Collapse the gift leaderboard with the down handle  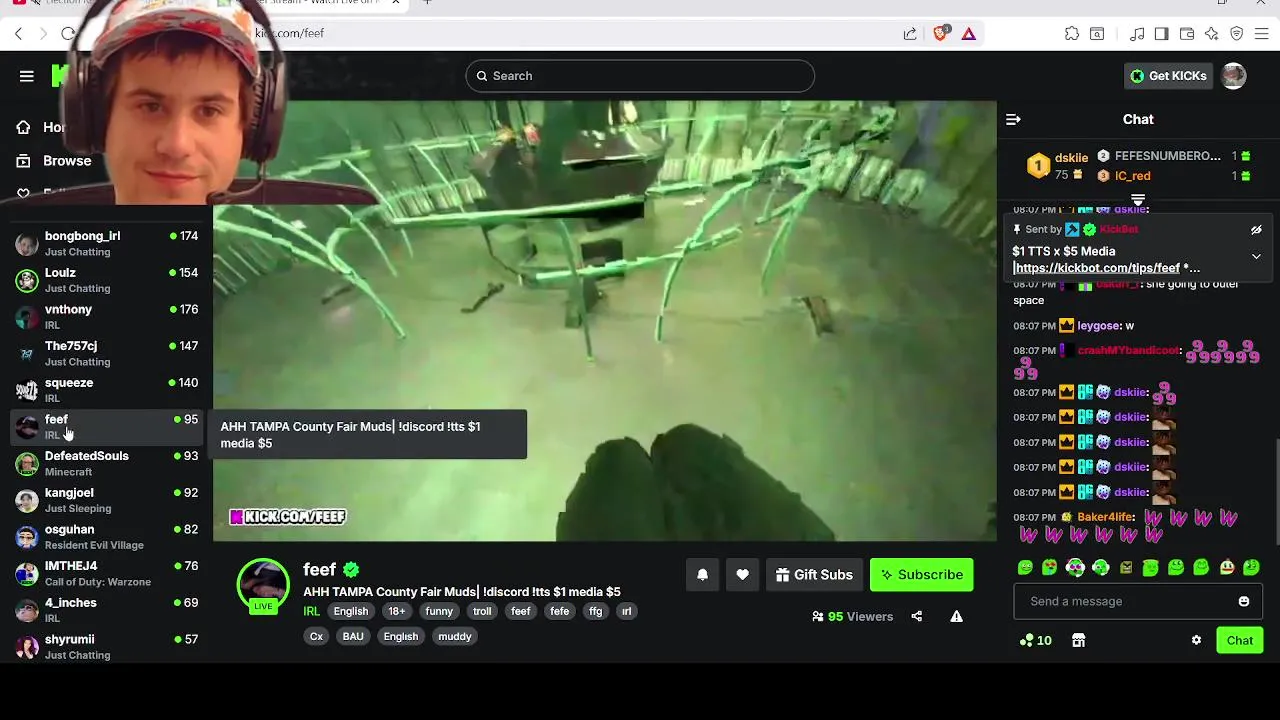[x=1138, y=200]
